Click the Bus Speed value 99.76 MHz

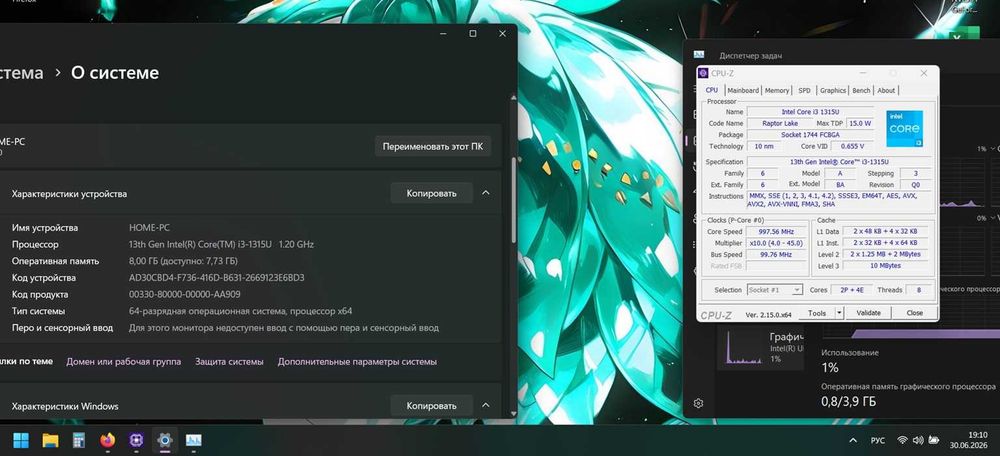point(774,254)
